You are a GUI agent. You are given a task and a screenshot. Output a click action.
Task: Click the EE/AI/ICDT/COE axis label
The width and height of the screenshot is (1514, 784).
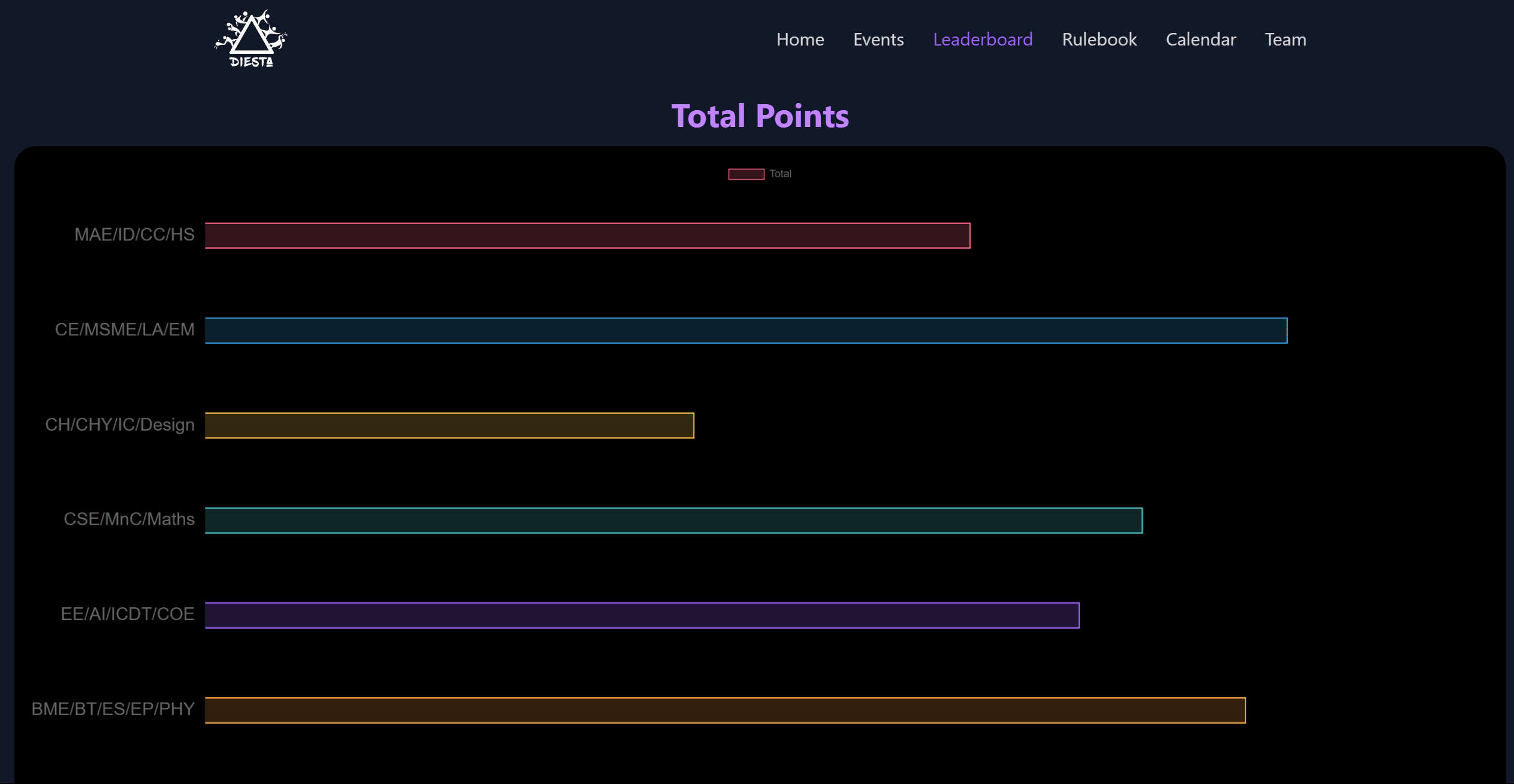(x=128, y=615)
